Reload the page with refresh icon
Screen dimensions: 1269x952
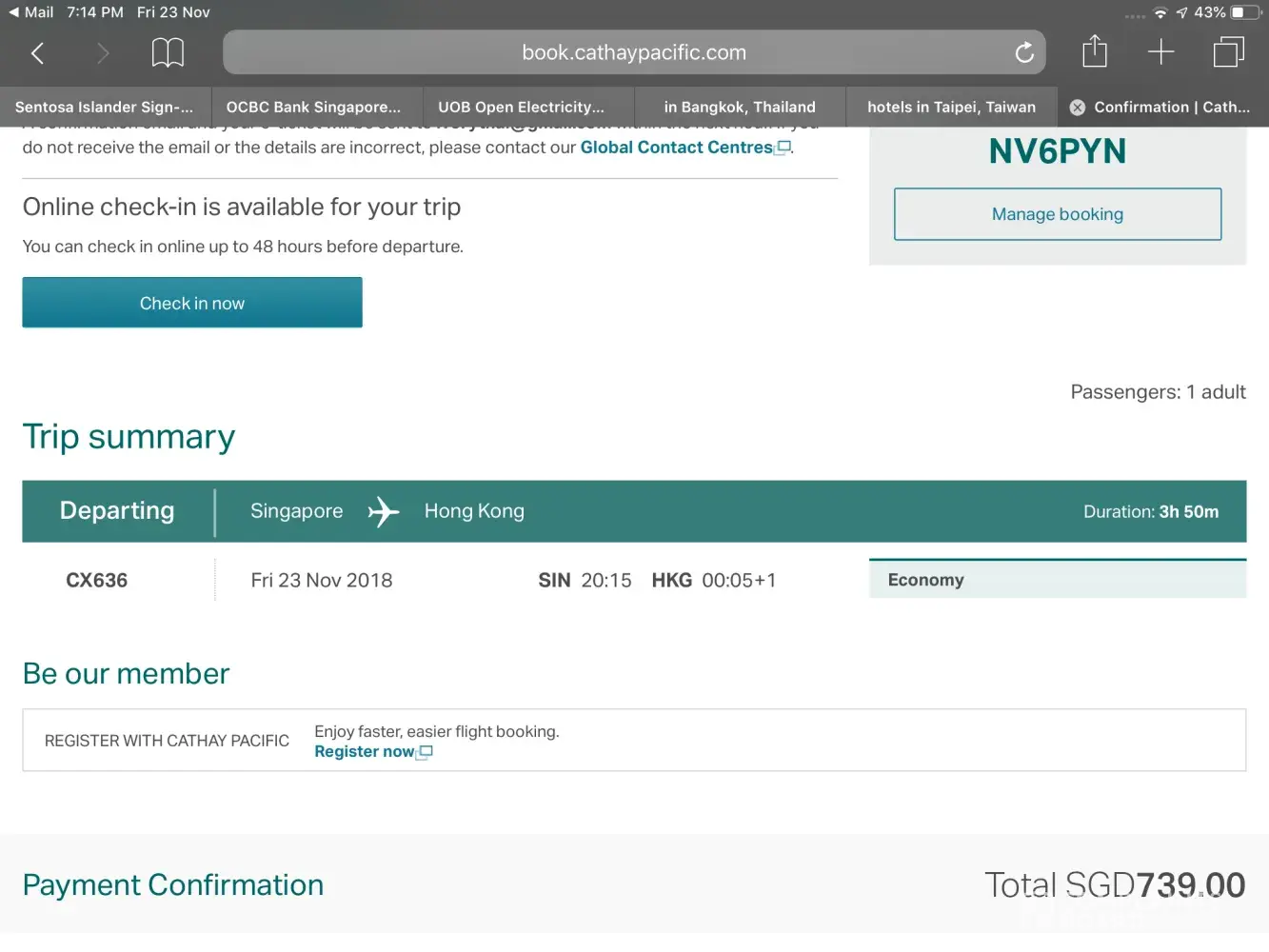[x=1024, y=53]
